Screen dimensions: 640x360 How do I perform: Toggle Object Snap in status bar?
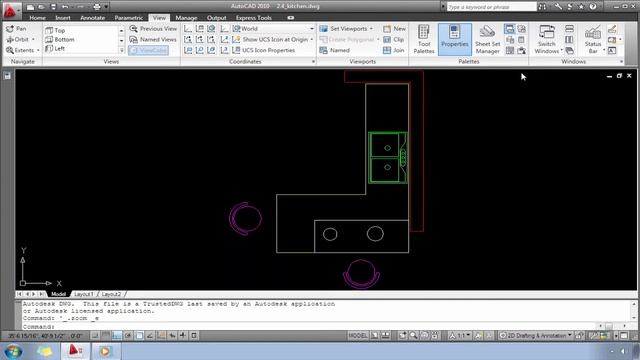coord(139,336)
